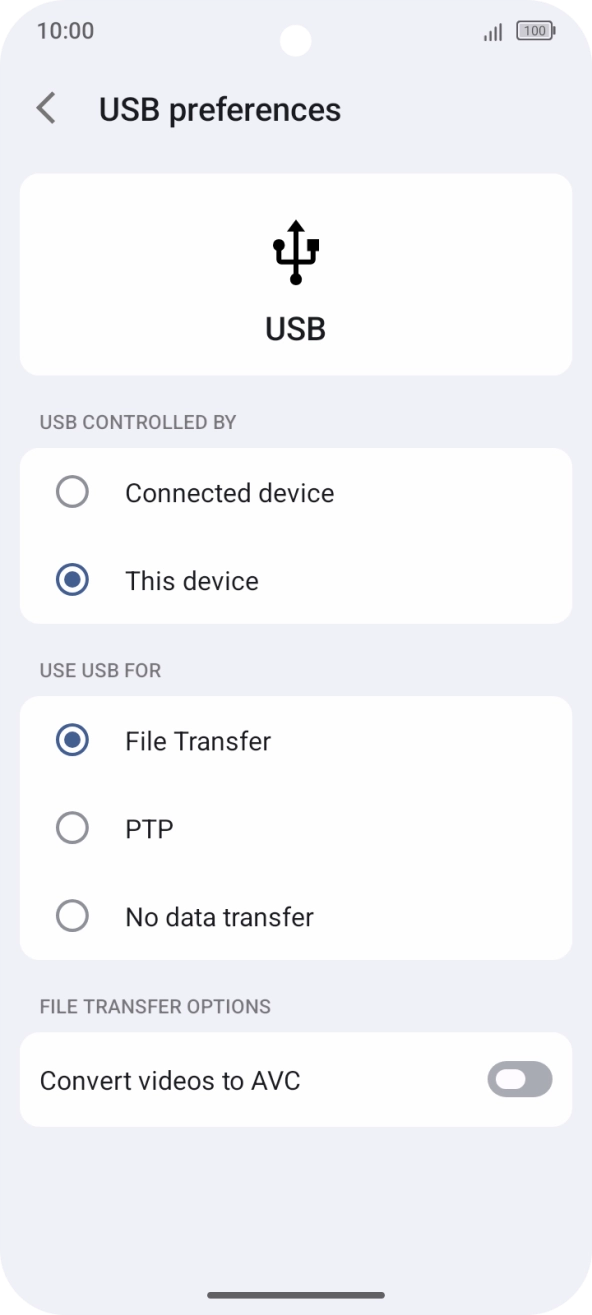
Task: Toggle the AVC conversion switch off
Action: [x=519, y=1079]
